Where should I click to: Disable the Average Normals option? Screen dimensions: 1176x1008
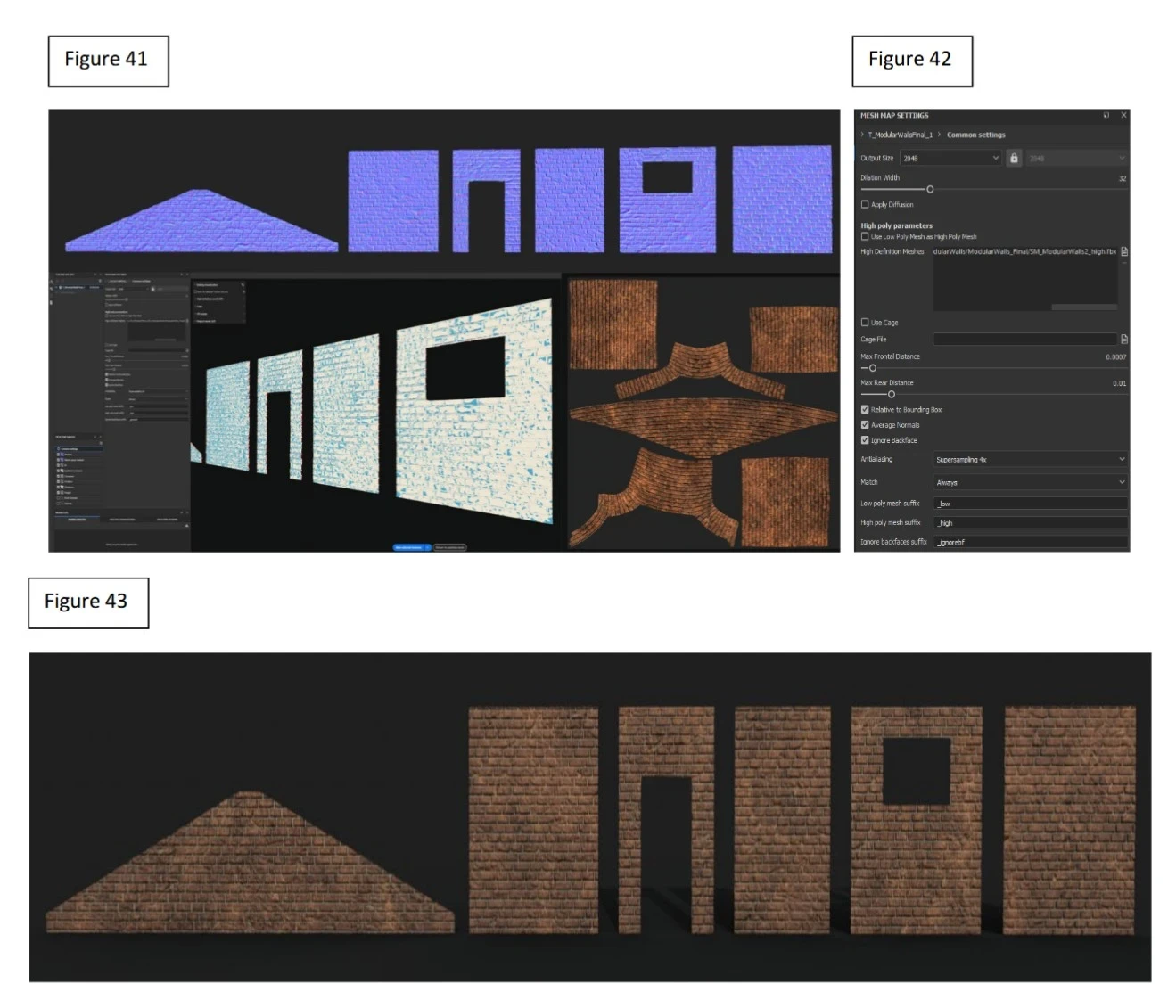point(865,424)
